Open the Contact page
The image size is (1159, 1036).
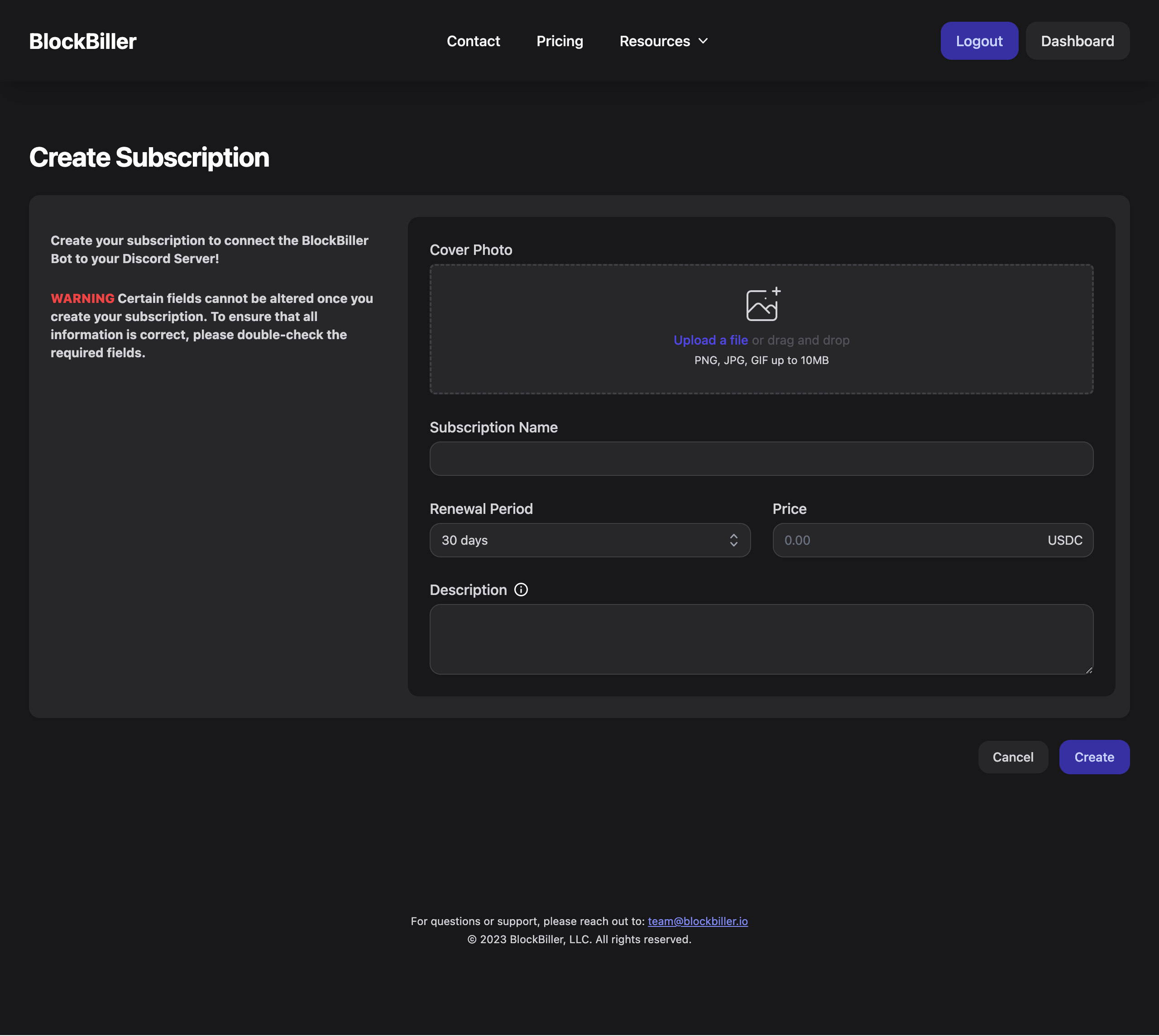473,41
